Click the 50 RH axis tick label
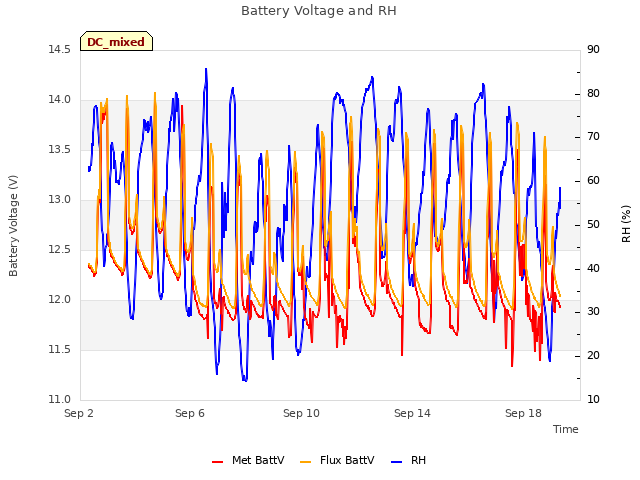The image size is (640, 480). click(593, 224)
